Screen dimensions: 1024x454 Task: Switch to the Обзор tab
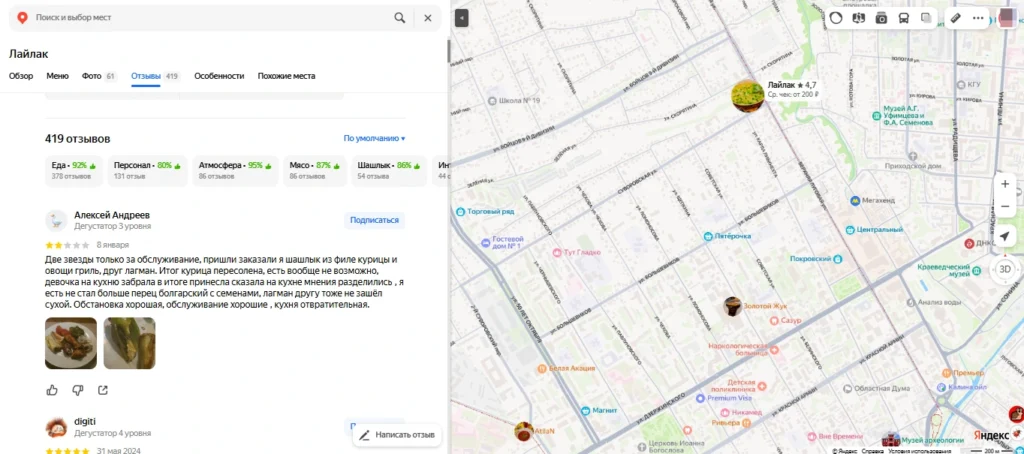tap(21, 76)
